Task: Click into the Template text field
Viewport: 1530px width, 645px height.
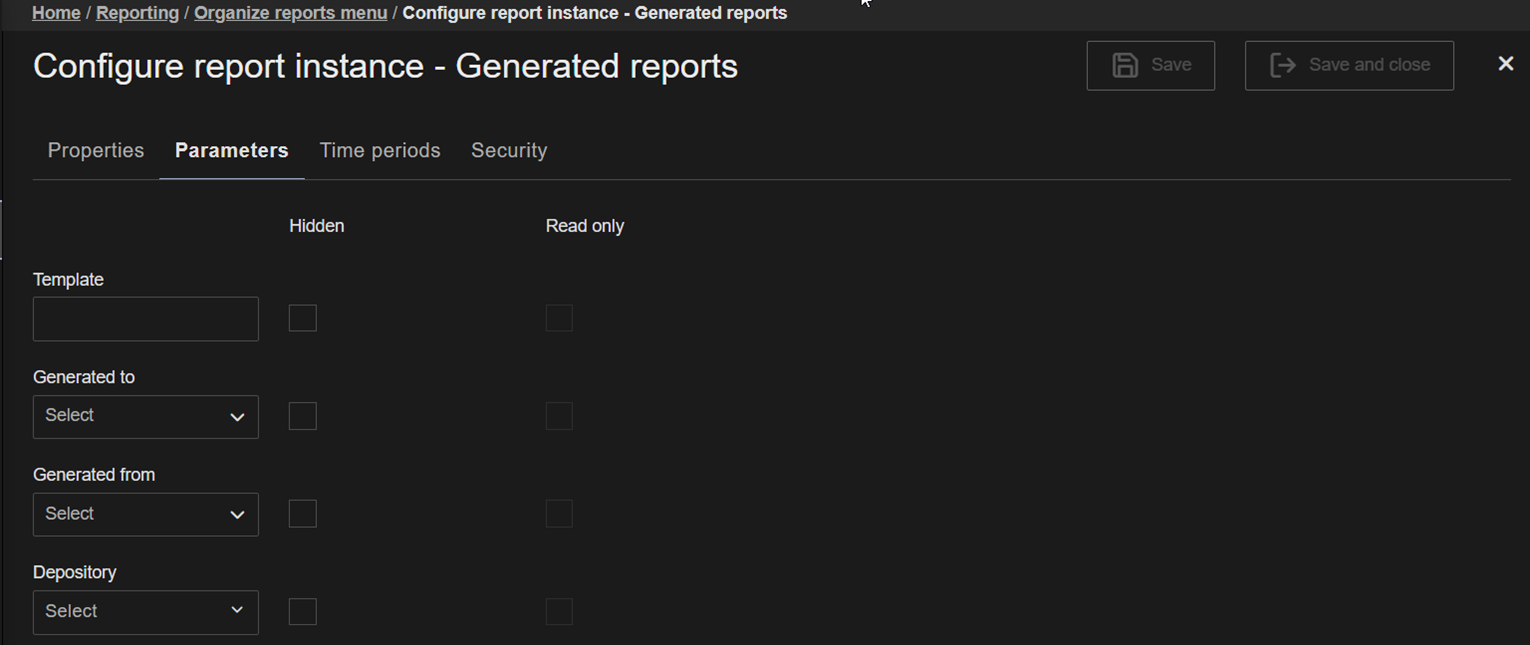Action: pos(145,319)
